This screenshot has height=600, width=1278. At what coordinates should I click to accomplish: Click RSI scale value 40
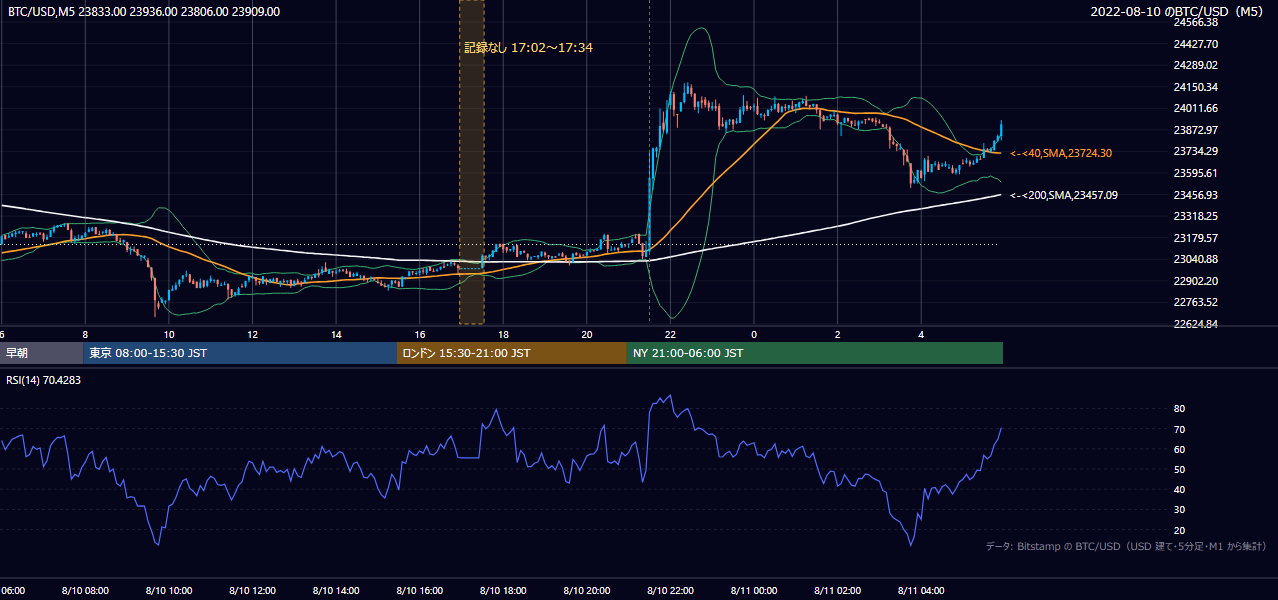pos(1179,489)
